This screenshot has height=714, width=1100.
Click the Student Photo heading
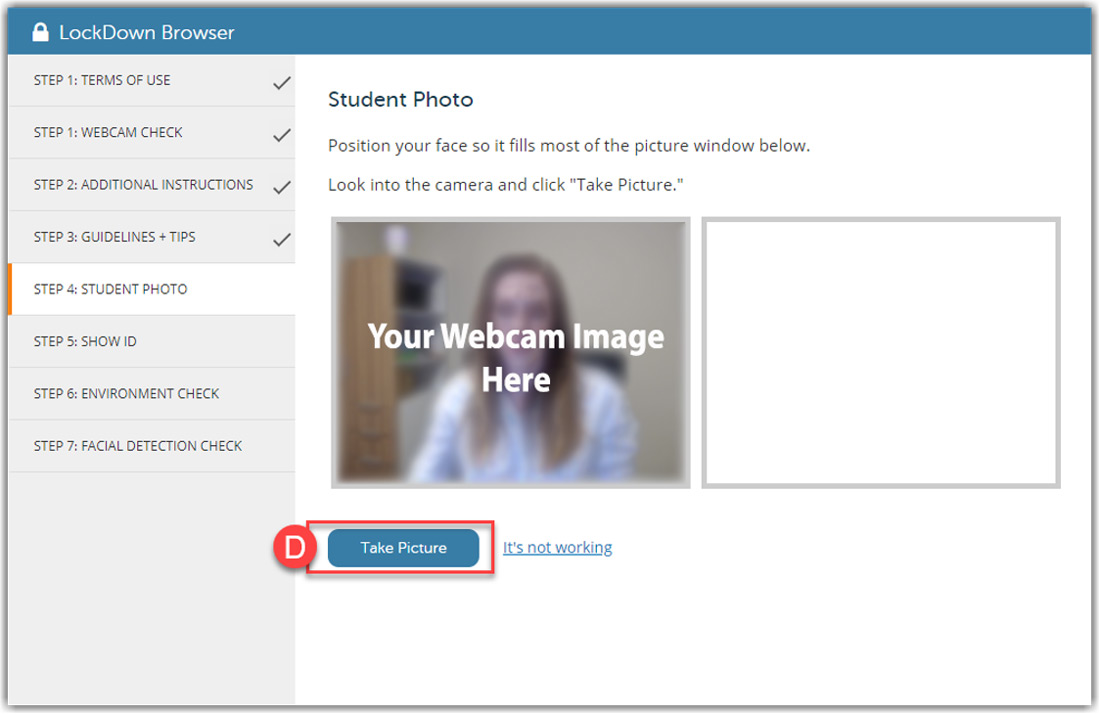coord(400,100)
